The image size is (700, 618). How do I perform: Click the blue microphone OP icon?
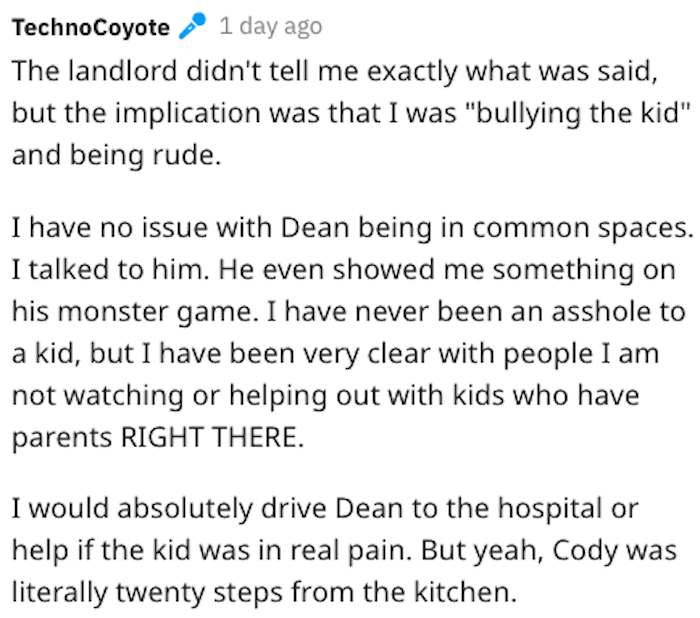click(x=192, y=26)
